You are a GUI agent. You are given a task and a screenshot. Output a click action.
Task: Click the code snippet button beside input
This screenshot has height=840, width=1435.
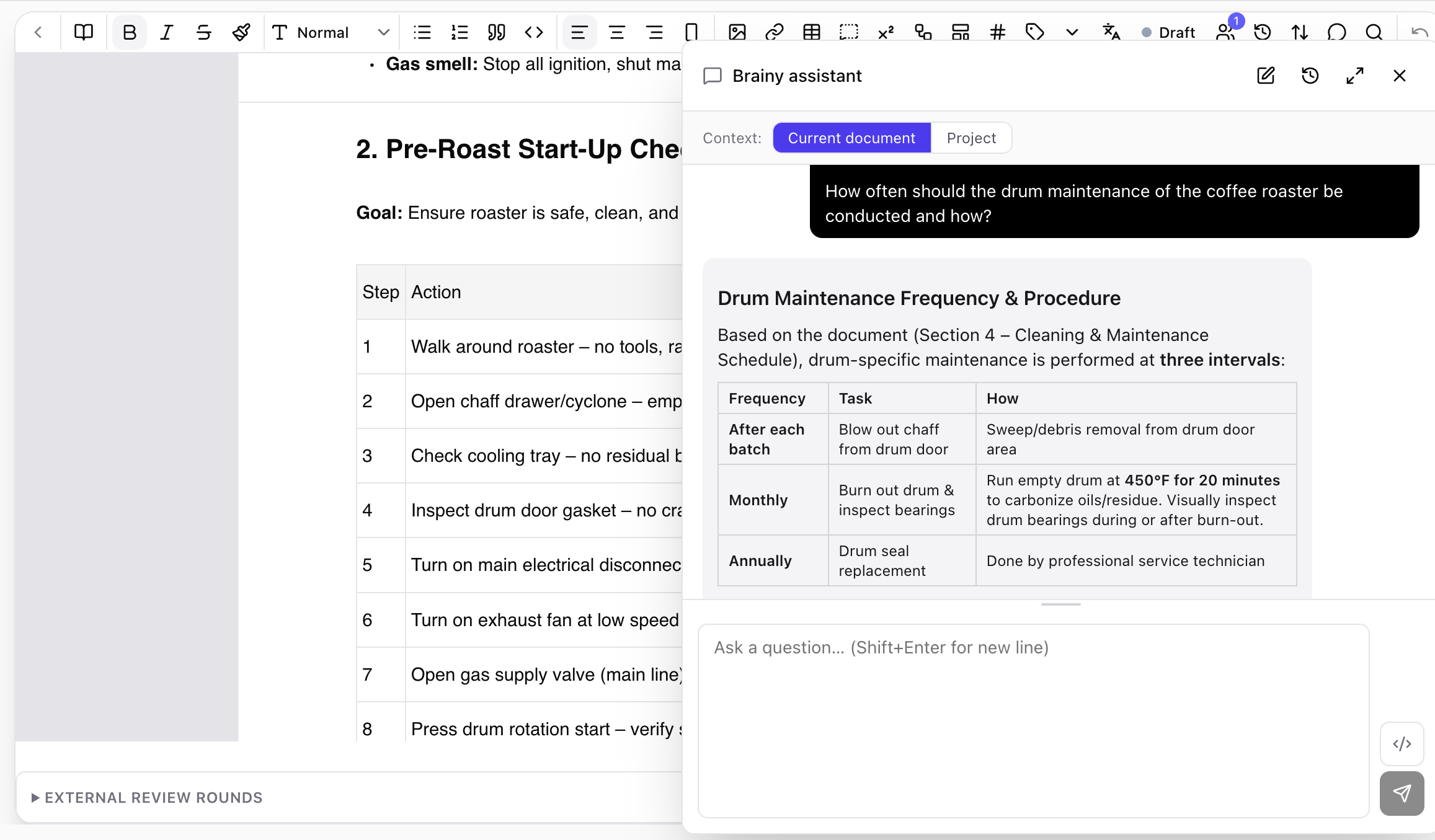(1402, 744)
